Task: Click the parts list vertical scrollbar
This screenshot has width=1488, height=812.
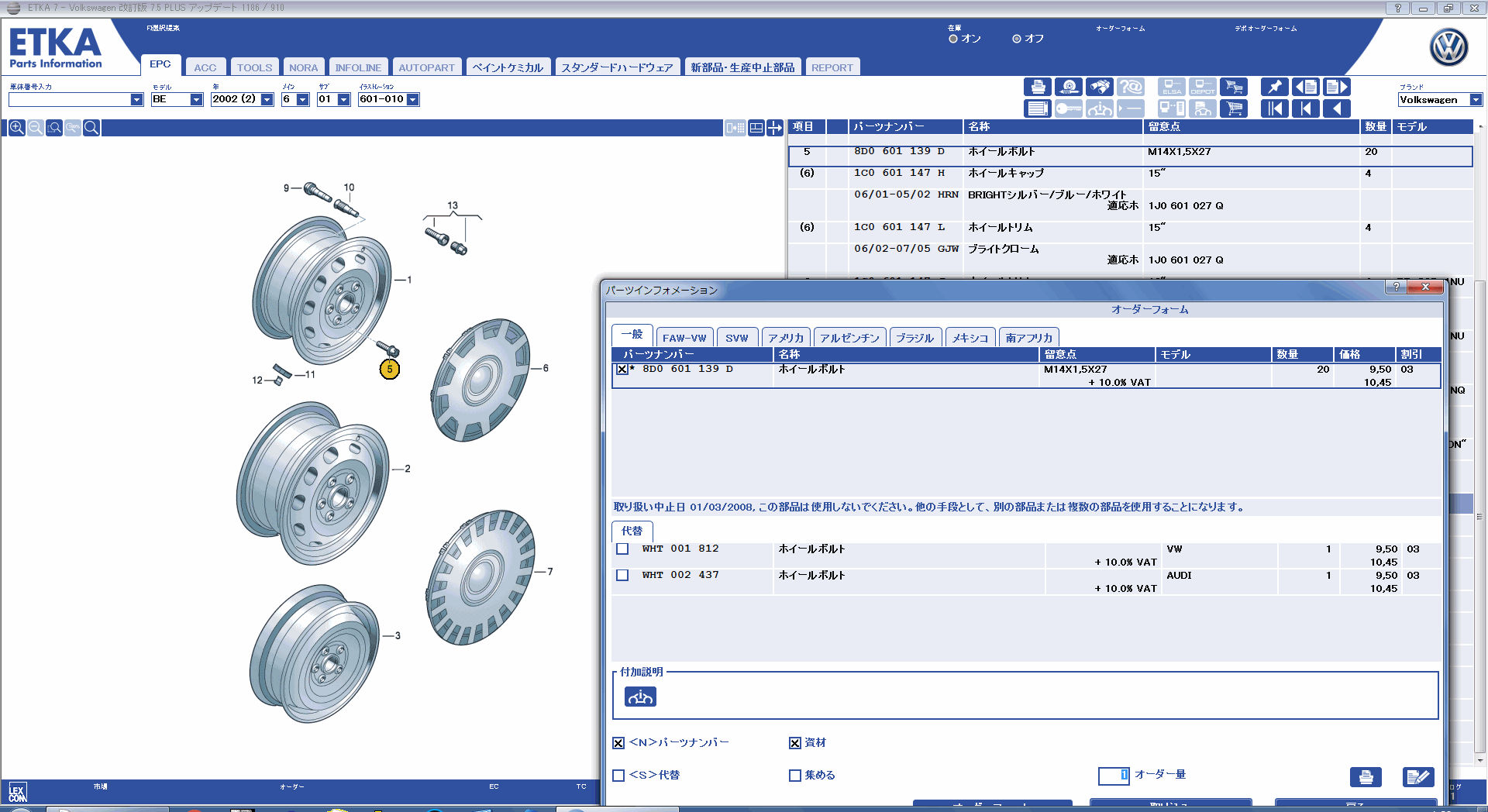Action: [x=1479, y=516]
